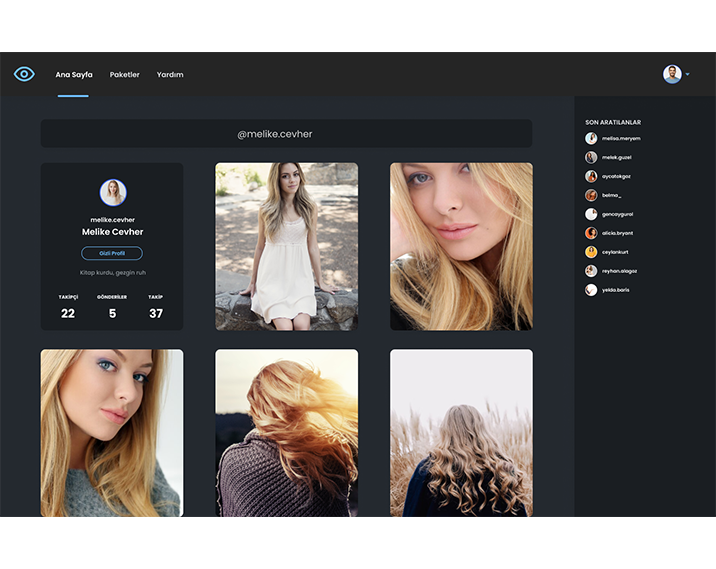716x569 pixels.
Task: Select melek.guzel avatar in recent searches
Action: pyautogui.click(x=591, y=157)
